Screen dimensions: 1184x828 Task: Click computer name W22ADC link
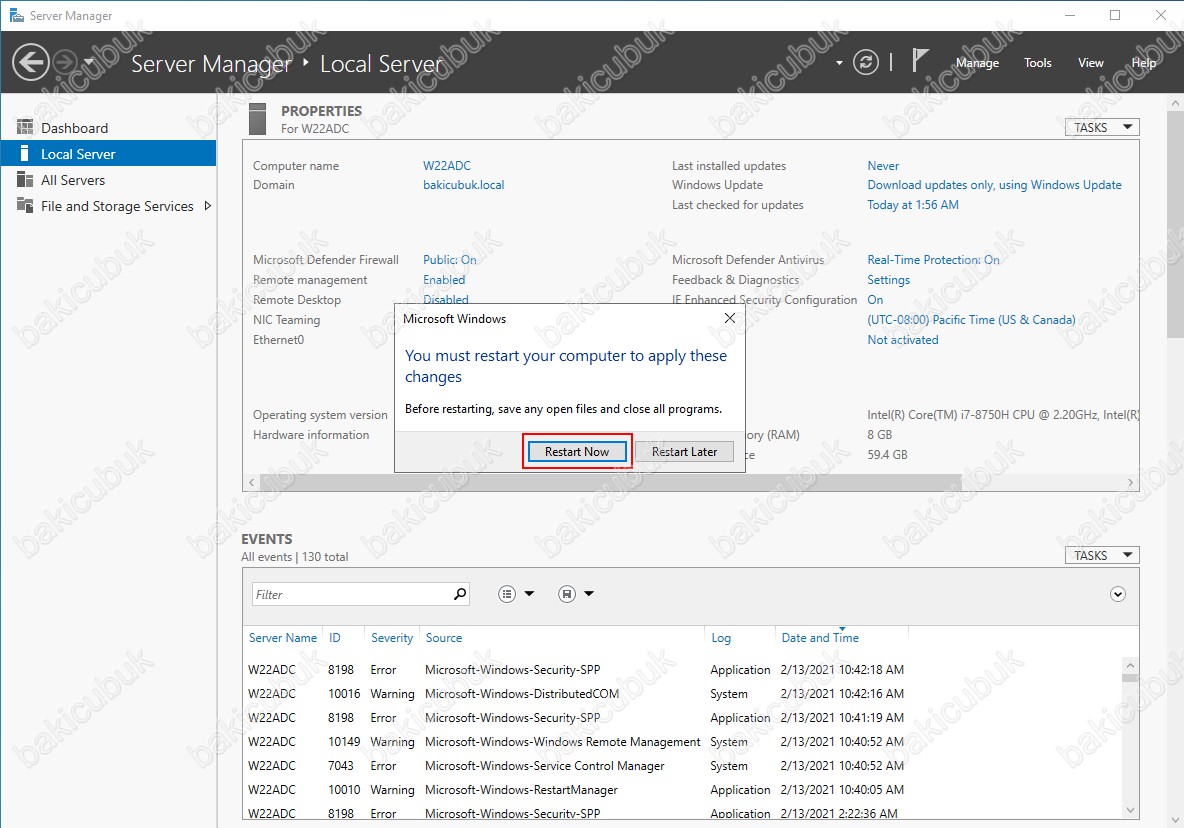click(446, 165)
